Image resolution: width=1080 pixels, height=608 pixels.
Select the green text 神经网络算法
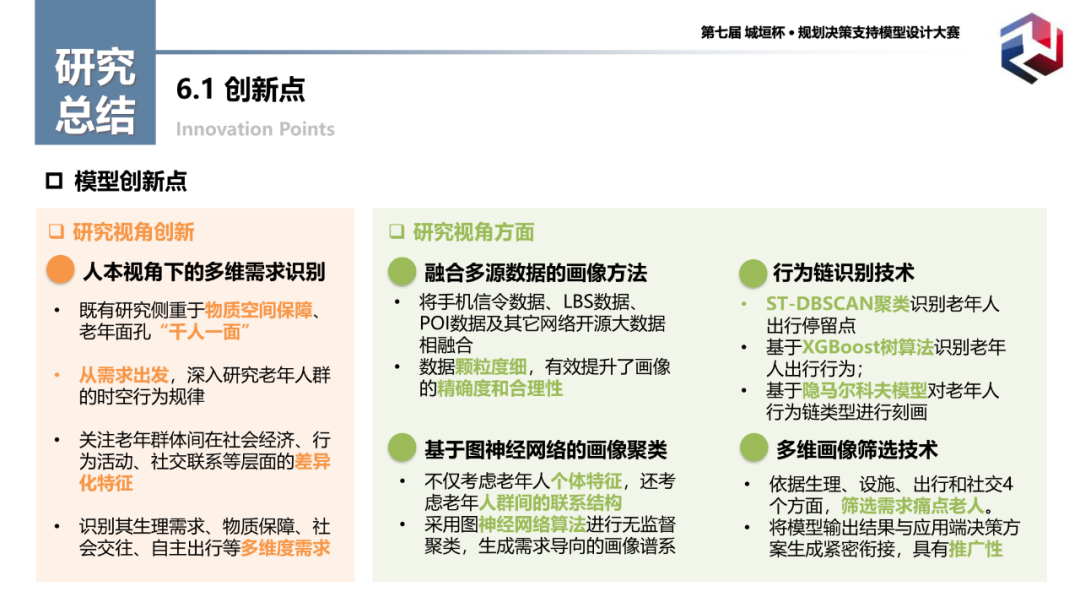point(532,525)
